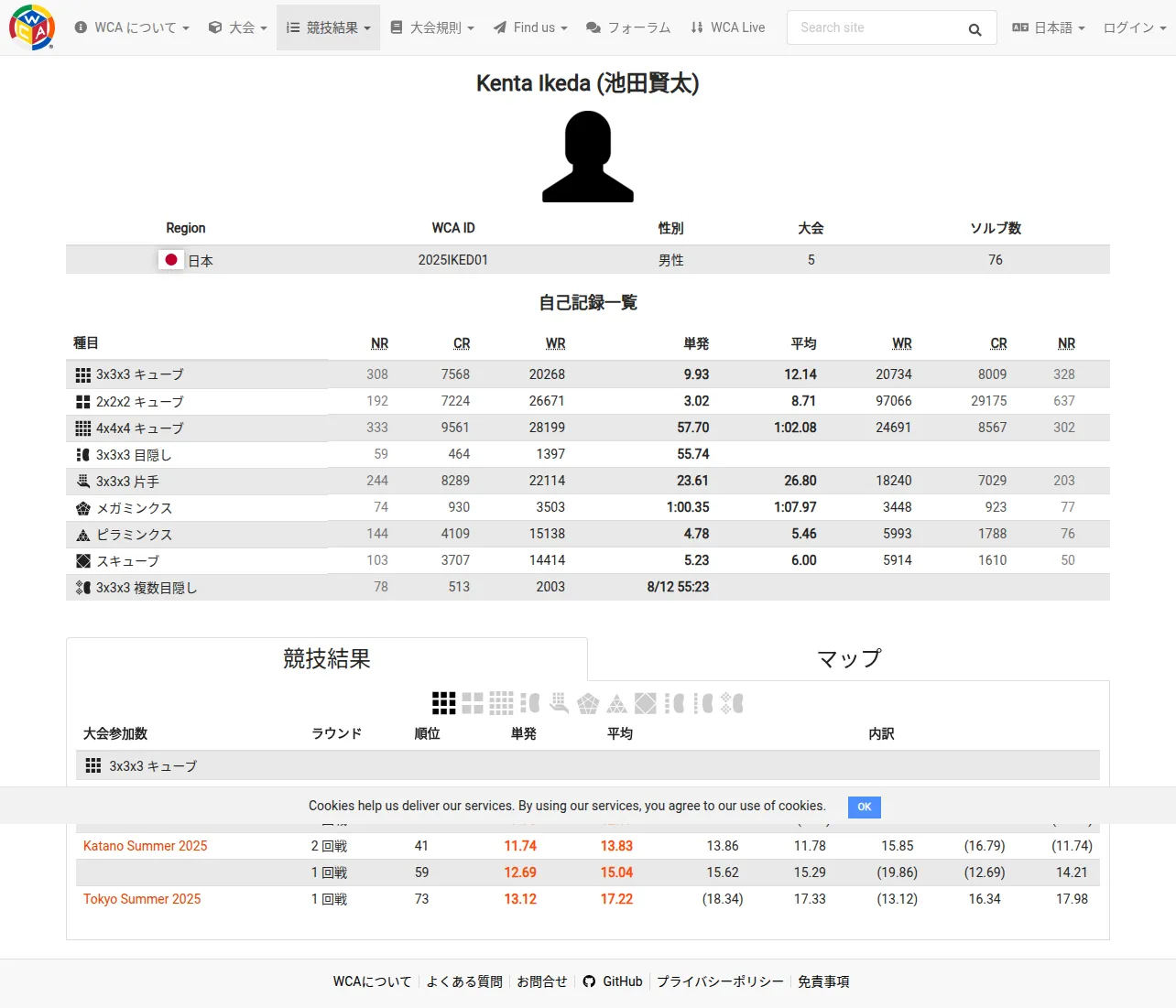Click the 4x4x4 キューブ icon in records table
Viewport: 1176px width, 1008px height.
(x=83, y=428)
